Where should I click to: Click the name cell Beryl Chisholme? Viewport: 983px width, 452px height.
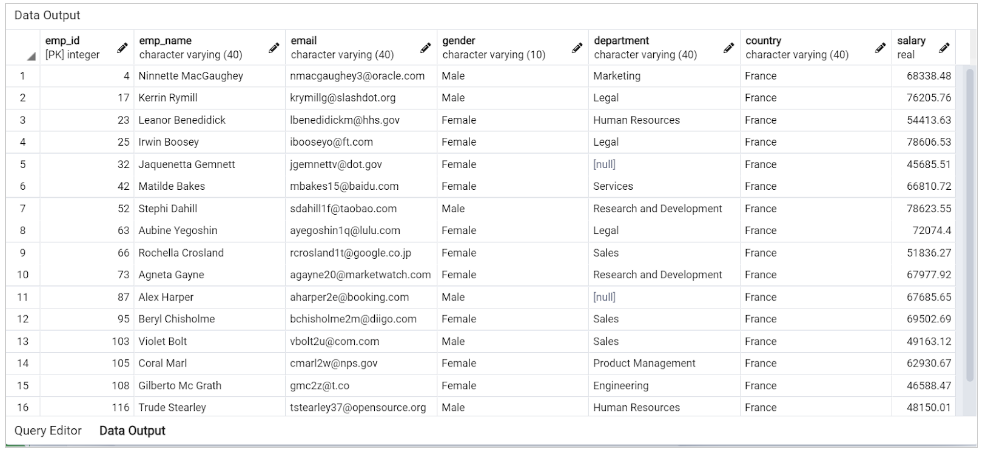coord(210,319)
